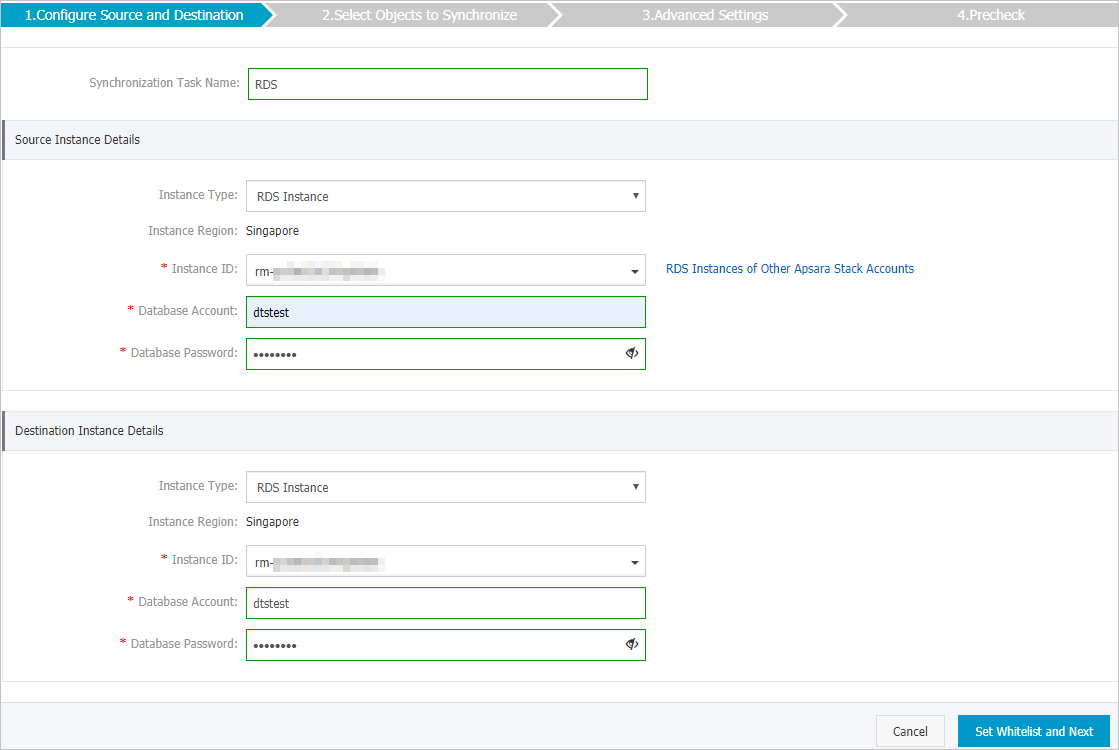Click the destination Instance ID dropdown arrow

click(634, 561)
